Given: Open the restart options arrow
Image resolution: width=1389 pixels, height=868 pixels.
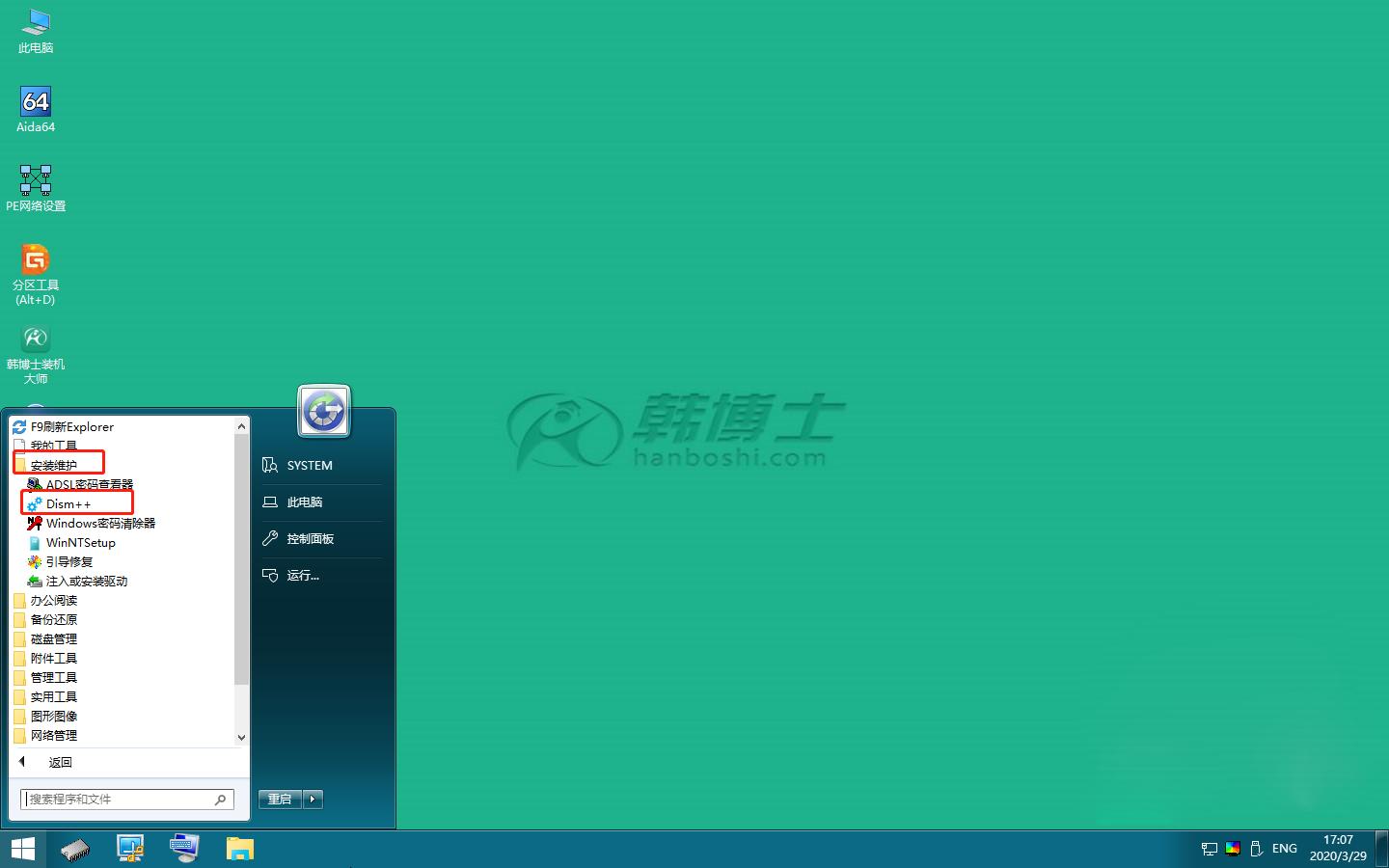Looking at the screenshot, I should click(313, 799).
